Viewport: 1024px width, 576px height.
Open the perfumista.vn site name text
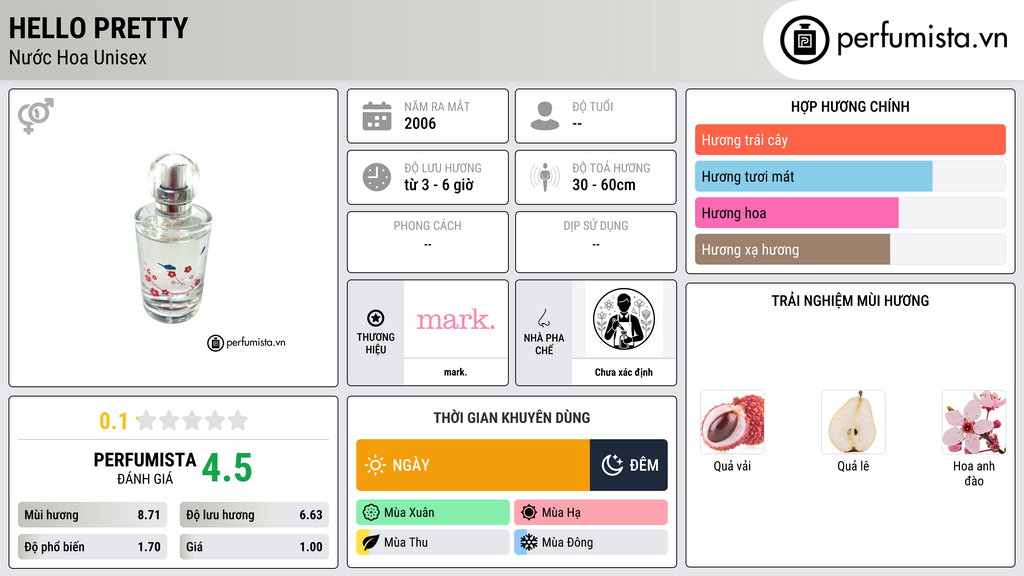(922, 38)
